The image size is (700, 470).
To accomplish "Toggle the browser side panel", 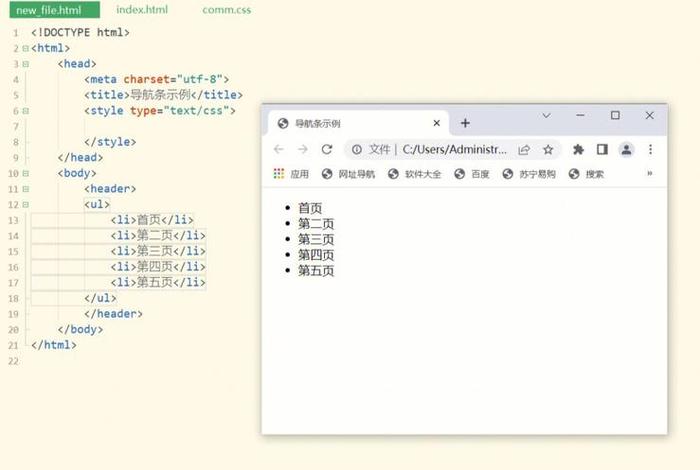I will coord(602,150).
